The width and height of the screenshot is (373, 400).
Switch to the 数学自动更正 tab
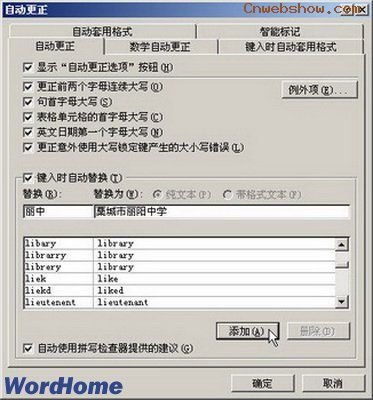[161, 47]
